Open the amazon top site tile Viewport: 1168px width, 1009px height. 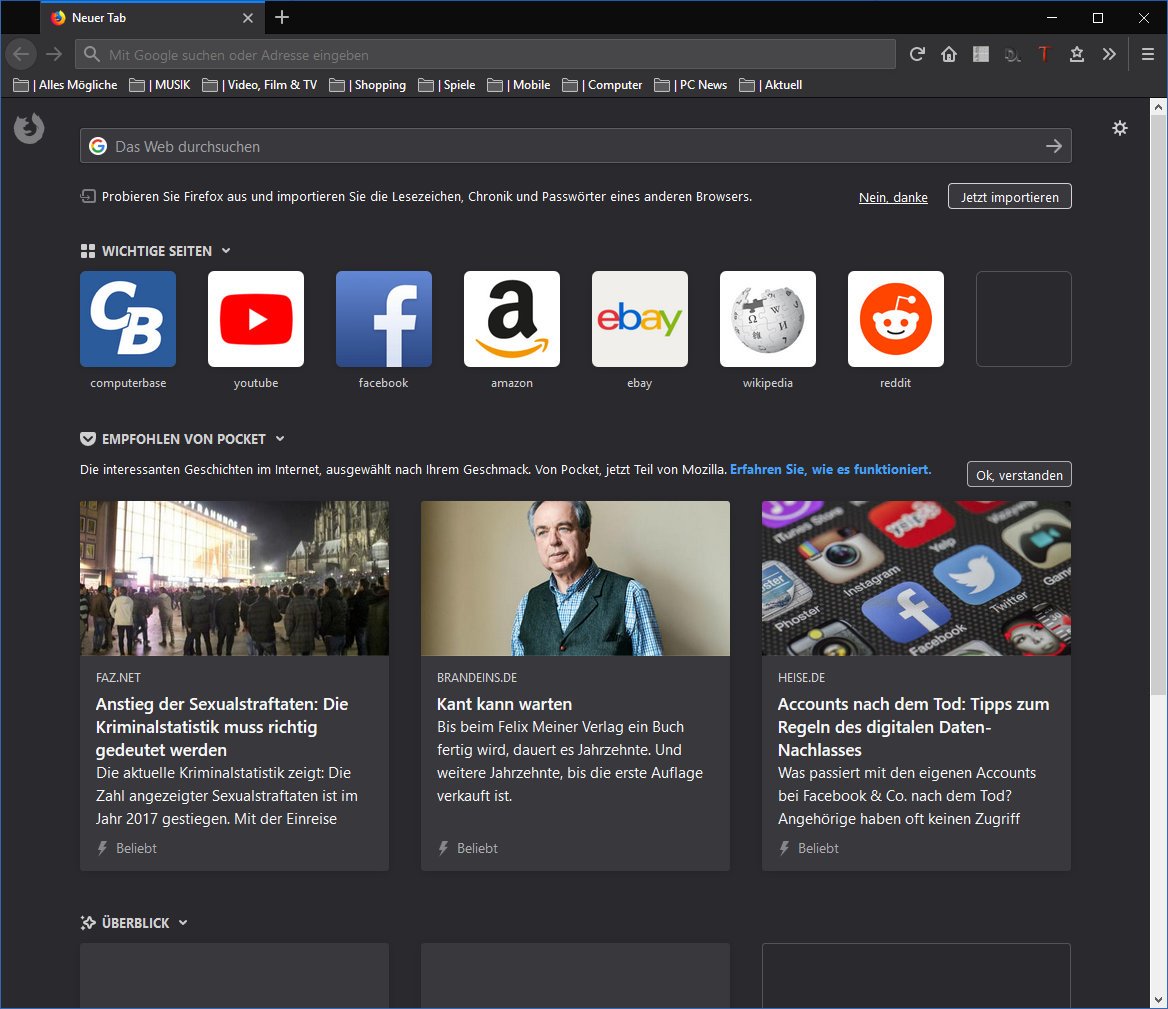coord(512,319)
